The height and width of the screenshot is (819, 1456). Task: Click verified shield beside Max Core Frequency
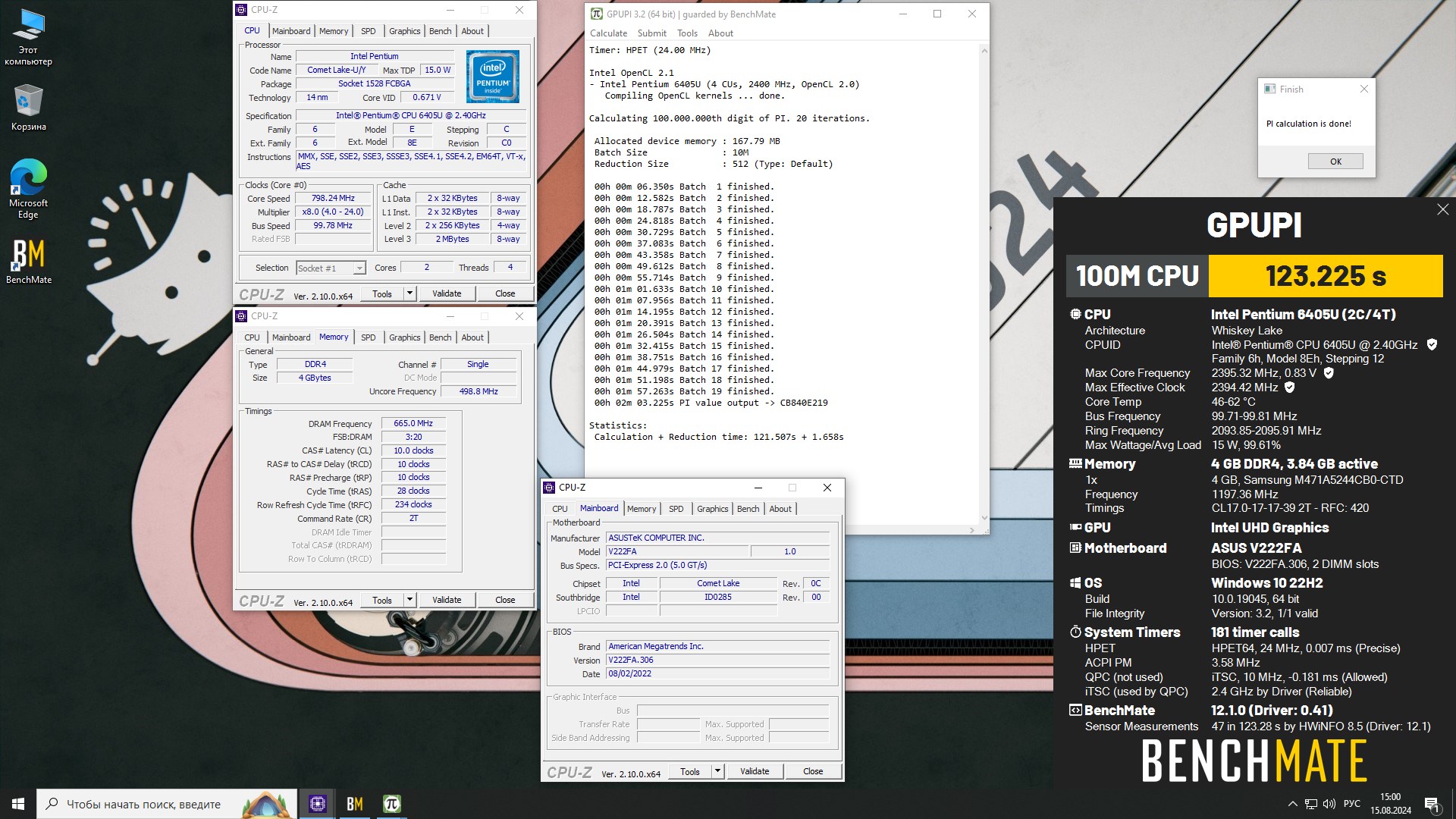click(x=1329, y=372)
